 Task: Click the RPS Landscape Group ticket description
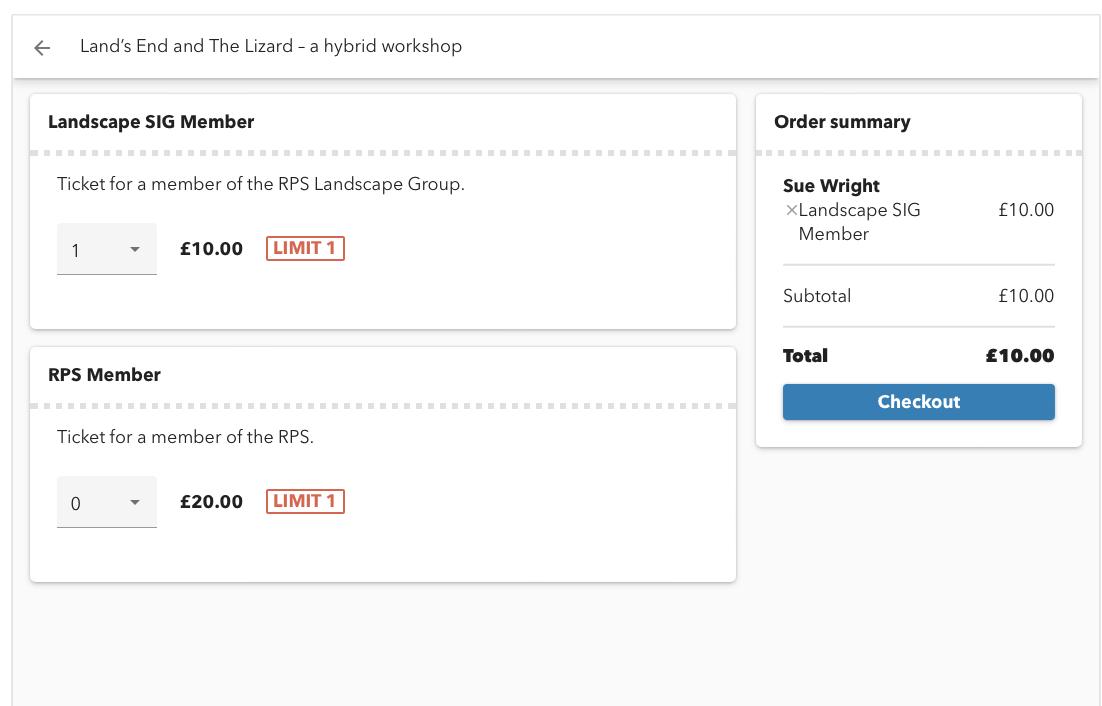pyautogui.click(x=260, y=184)
